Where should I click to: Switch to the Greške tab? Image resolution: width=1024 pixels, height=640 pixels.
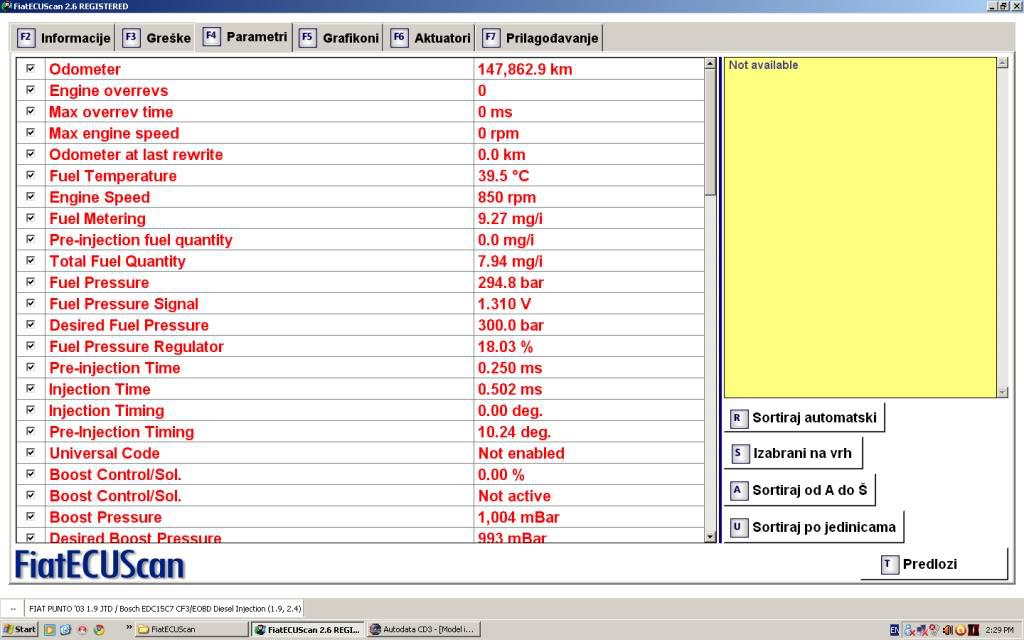(157, 38)
